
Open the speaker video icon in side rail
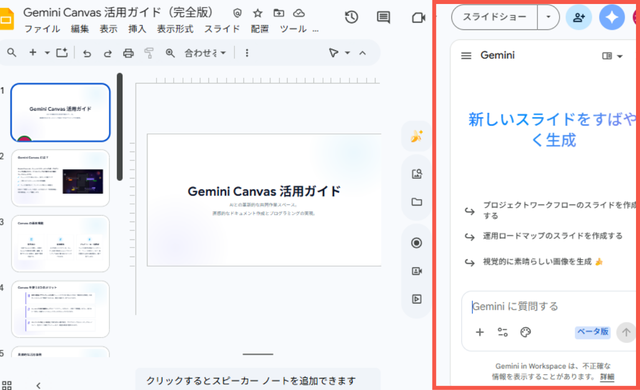coord(416,271)
